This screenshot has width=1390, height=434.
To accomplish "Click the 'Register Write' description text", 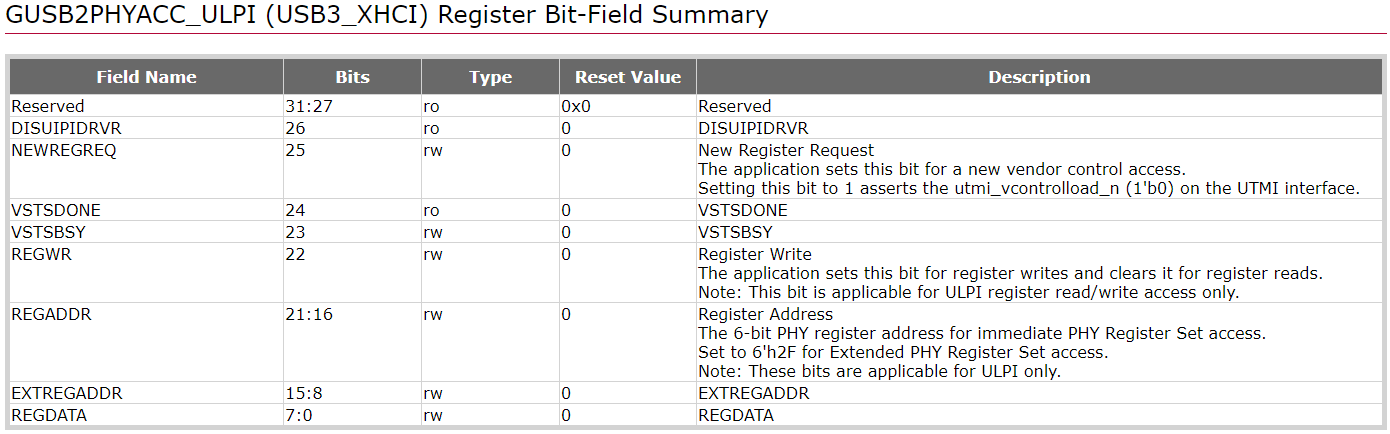I will coord(755,254).
